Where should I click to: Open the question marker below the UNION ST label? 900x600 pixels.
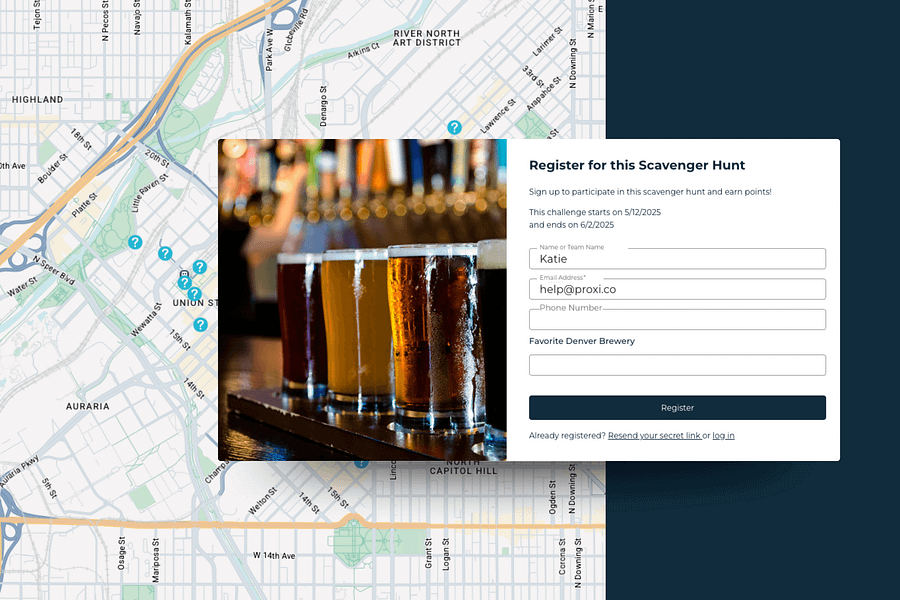pos(200,325)
